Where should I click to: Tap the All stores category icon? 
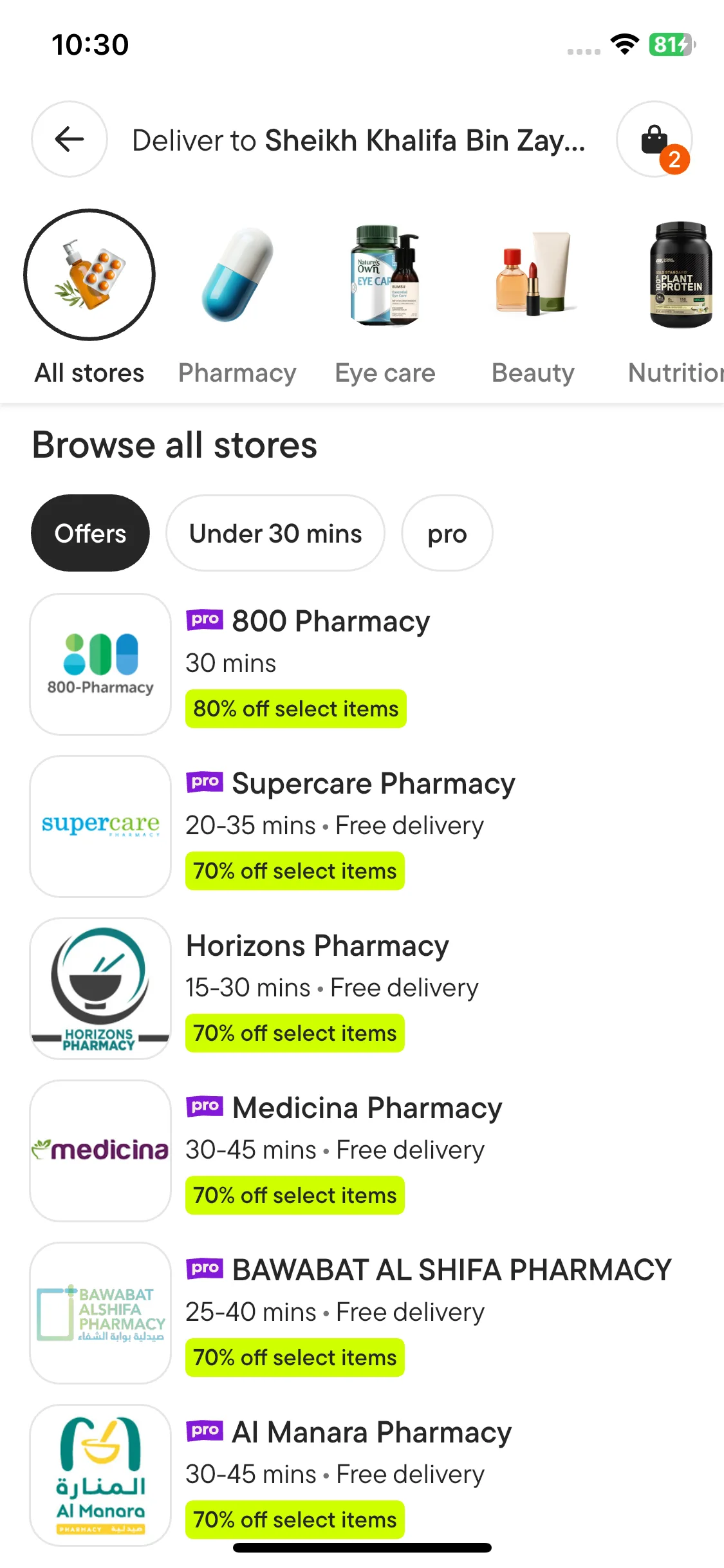[x=89, y=275]
